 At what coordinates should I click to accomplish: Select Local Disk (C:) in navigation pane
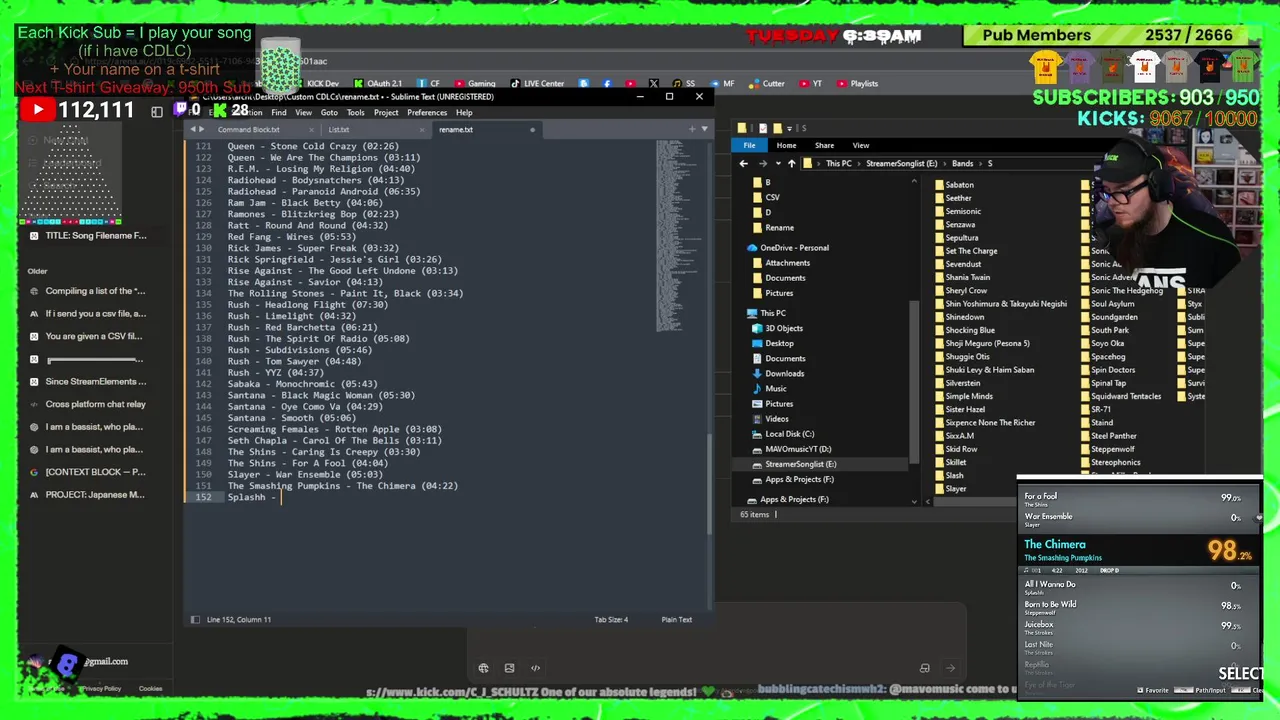[789, 434]
